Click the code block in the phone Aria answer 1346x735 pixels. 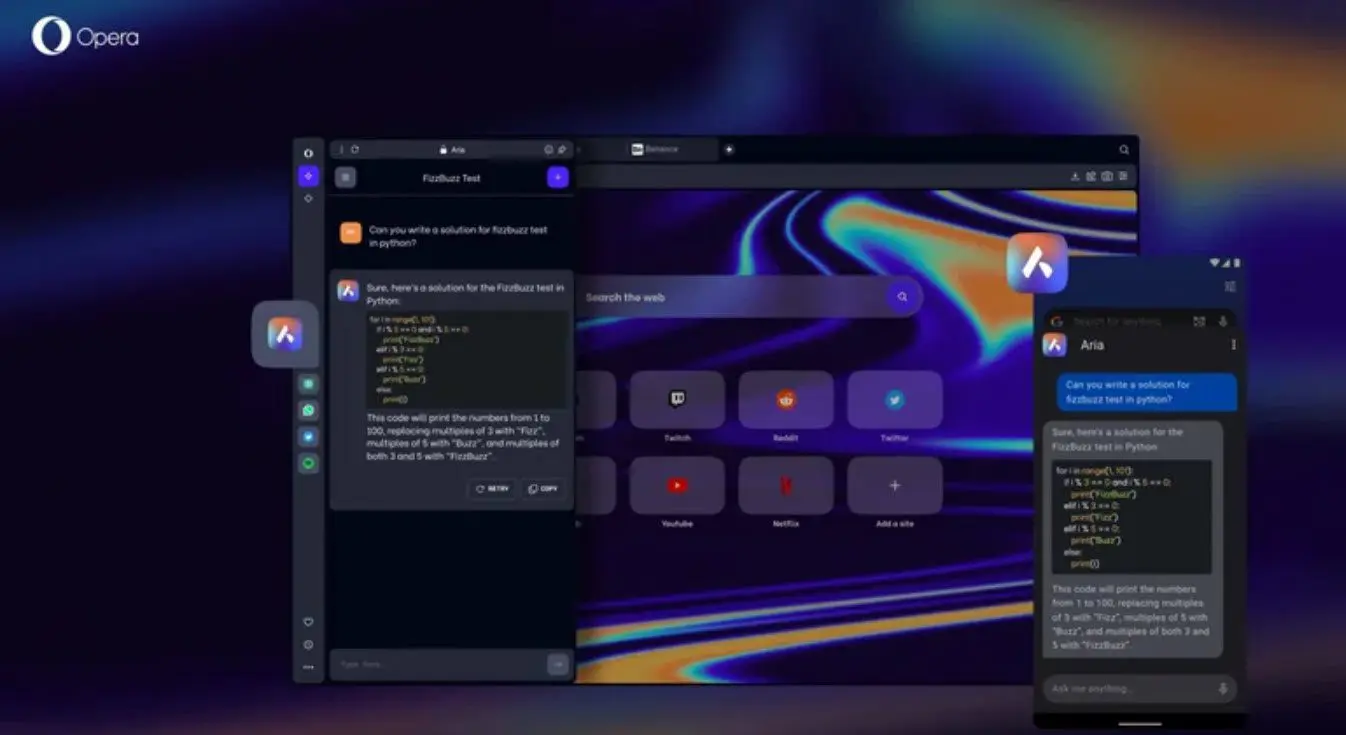(1131, 516)
